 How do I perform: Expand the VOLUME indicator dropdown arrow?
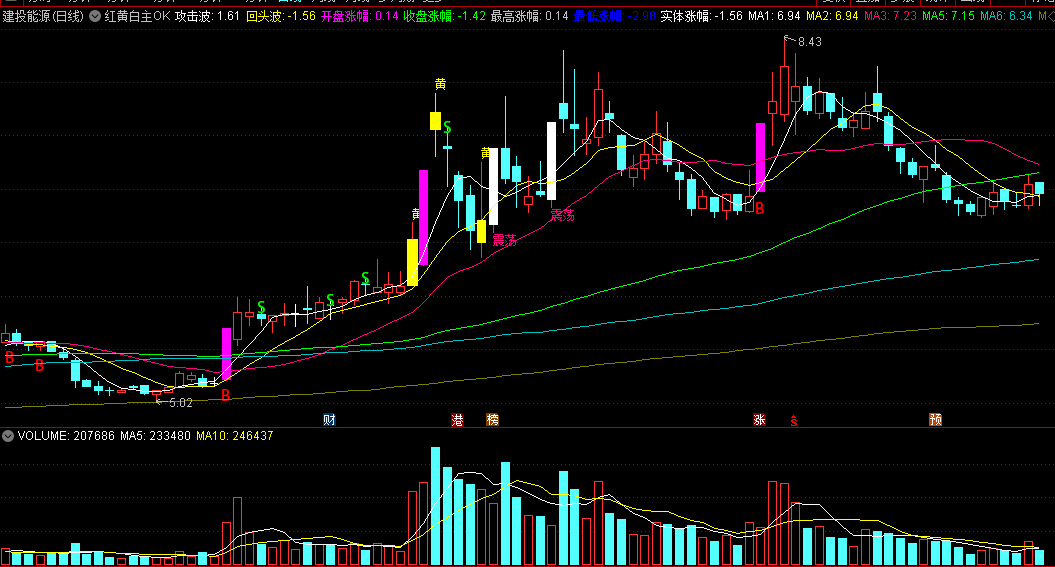pyautogui.click(x=8, y=436)
